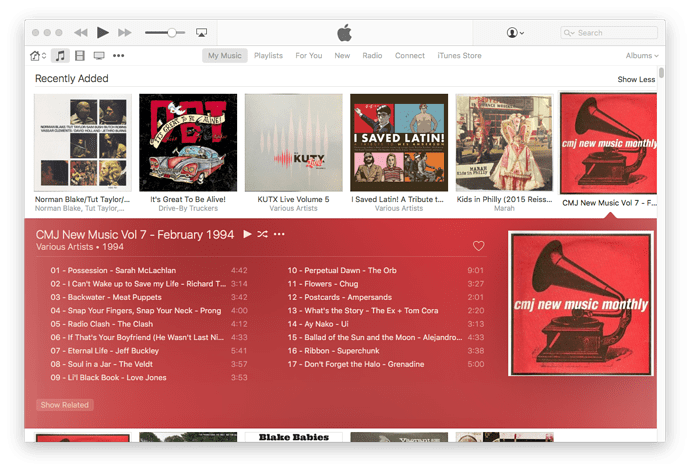The height and width of the screenshot is (471, 690).
Task: Click the large CMJ album artwork
Action: [x=581, y=304]
